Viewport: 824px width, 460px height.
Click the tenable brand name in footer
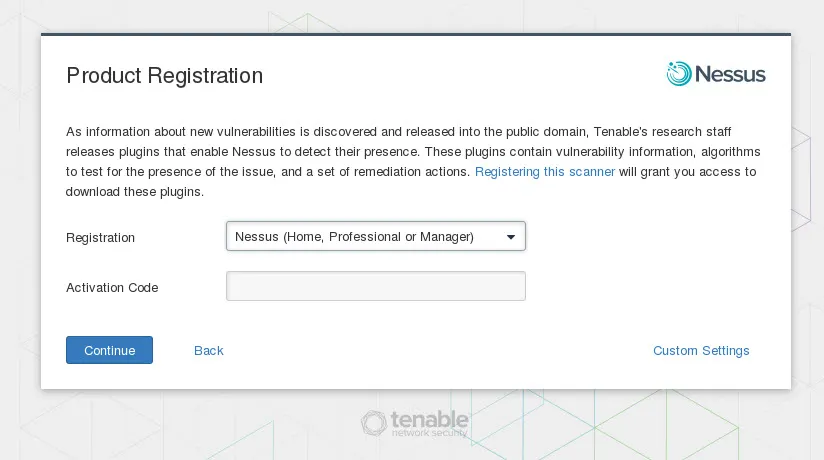tap(429, 418)
